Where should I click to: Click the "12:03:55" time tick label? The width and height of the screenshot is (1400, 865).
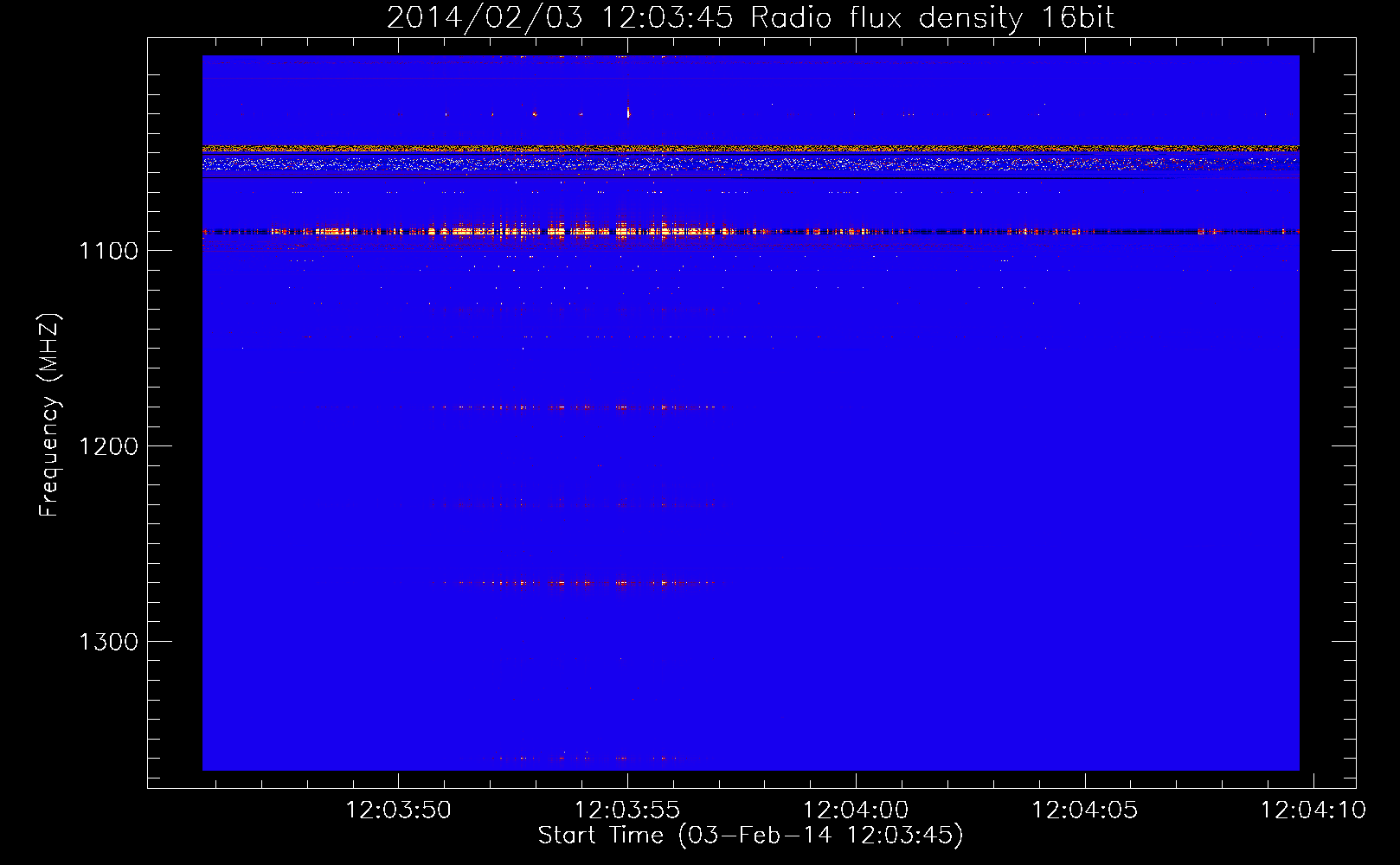[627, 811]
